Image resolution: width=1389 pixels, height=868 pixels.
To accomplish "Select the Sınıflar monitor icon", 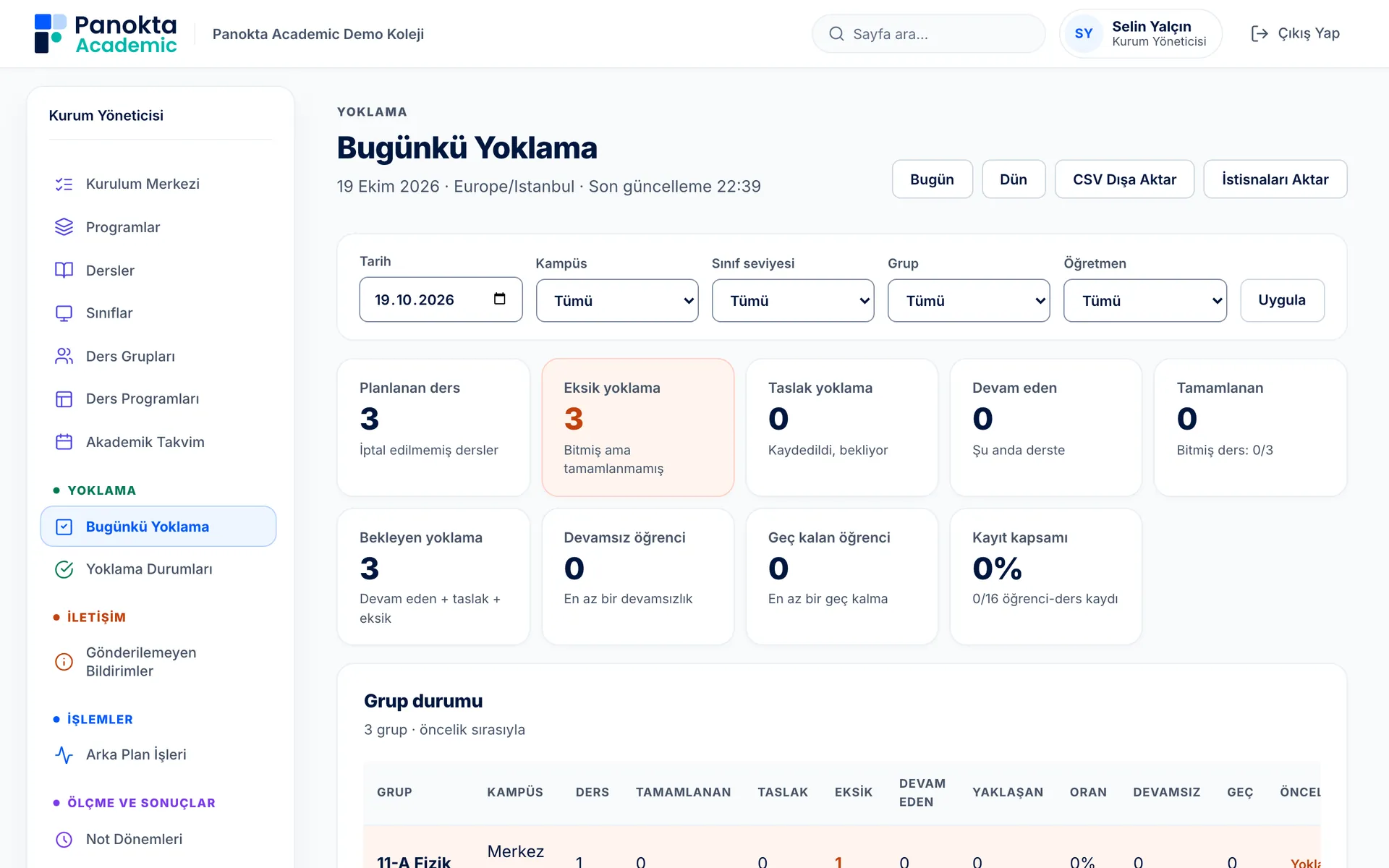I will point(64,313).
